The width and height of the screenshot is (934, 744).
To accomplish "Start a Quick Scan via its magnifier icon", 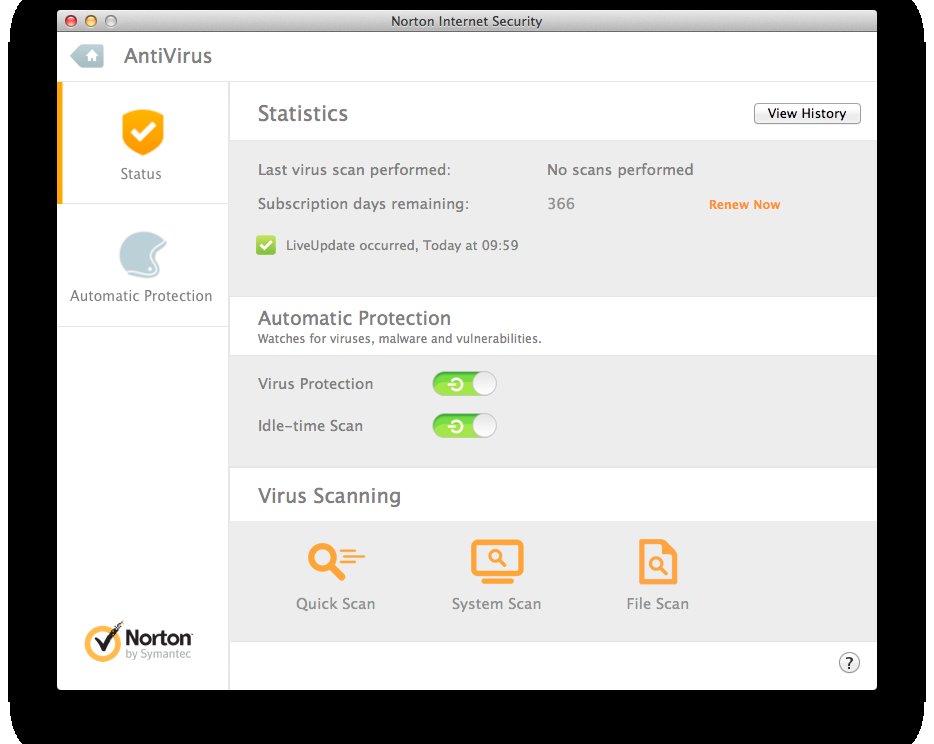I will click(x=336, y=561).
